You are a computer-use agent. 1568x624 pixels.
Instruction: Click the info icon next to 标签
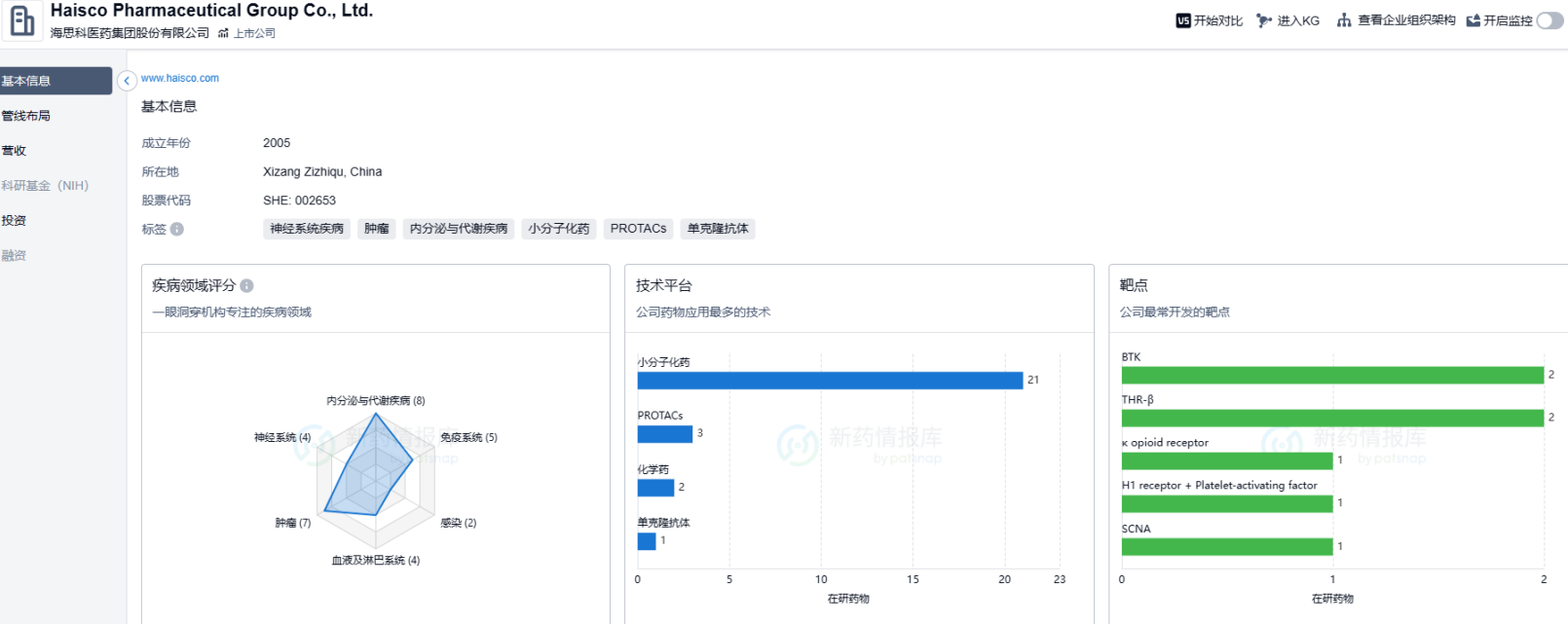point(177,230)
